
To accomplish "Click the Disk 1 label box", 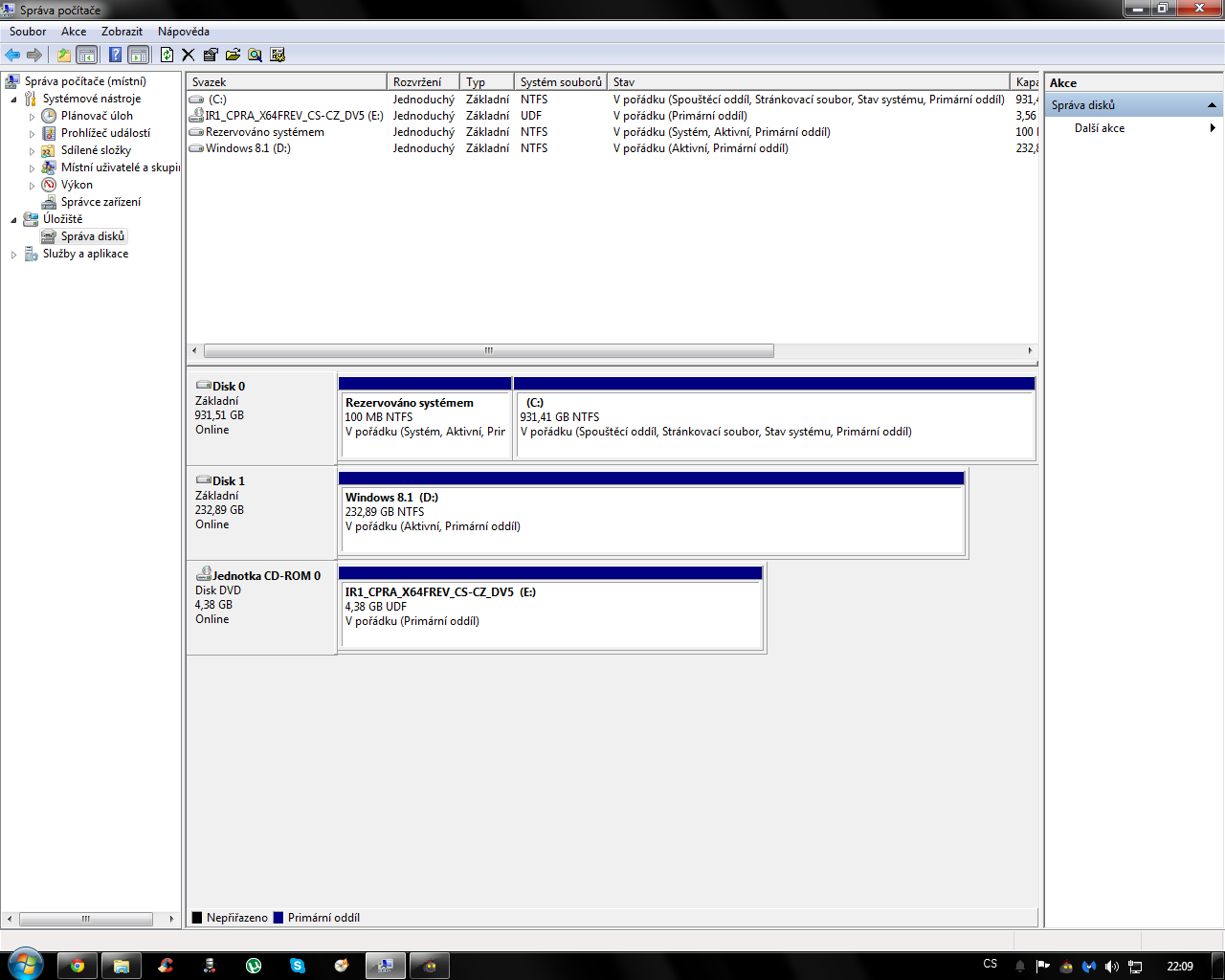I will [261, 513].
